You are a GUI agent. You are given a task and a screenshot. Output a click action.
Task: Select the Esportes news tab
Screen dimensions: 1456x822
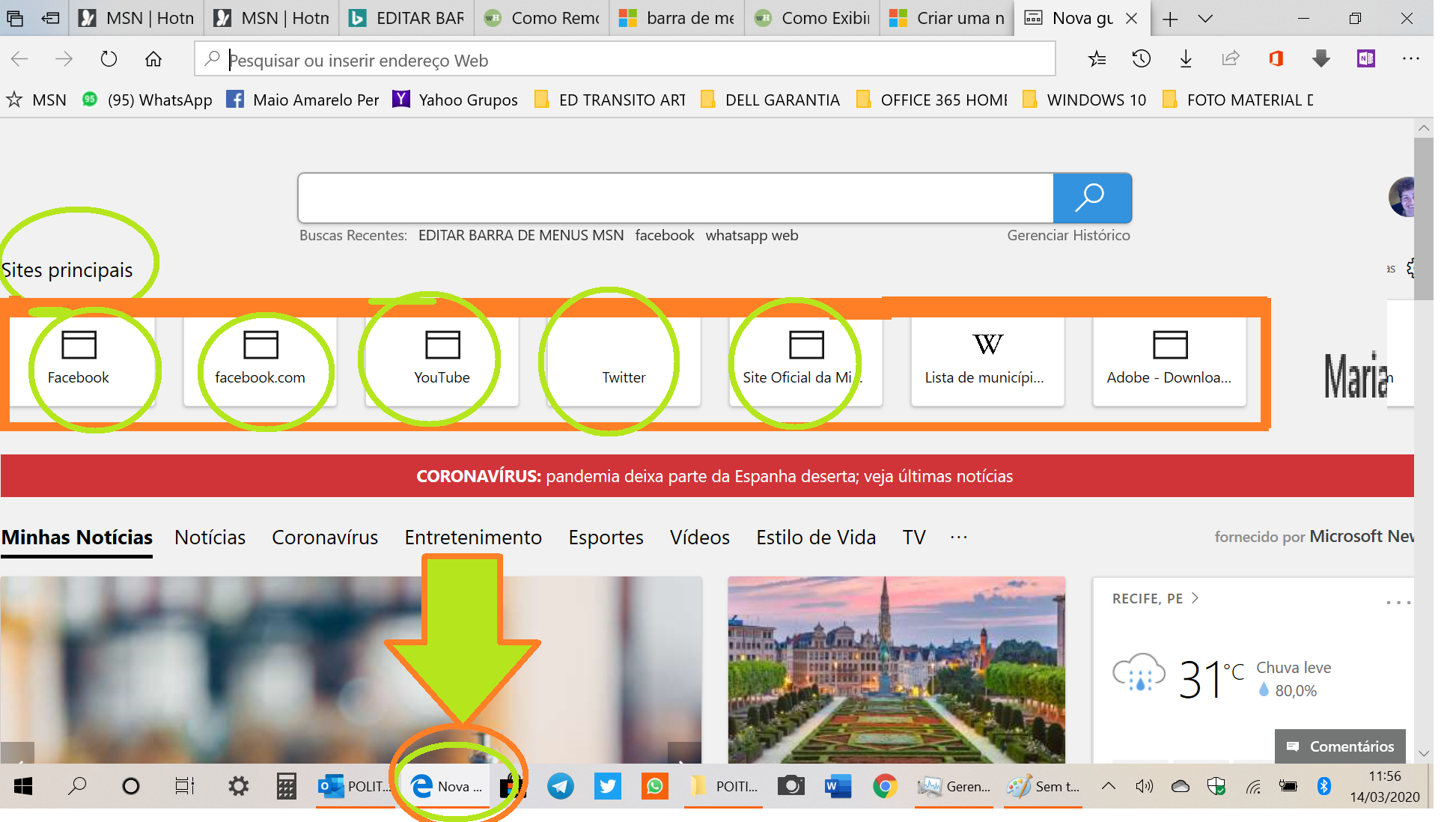click(606, 538)
